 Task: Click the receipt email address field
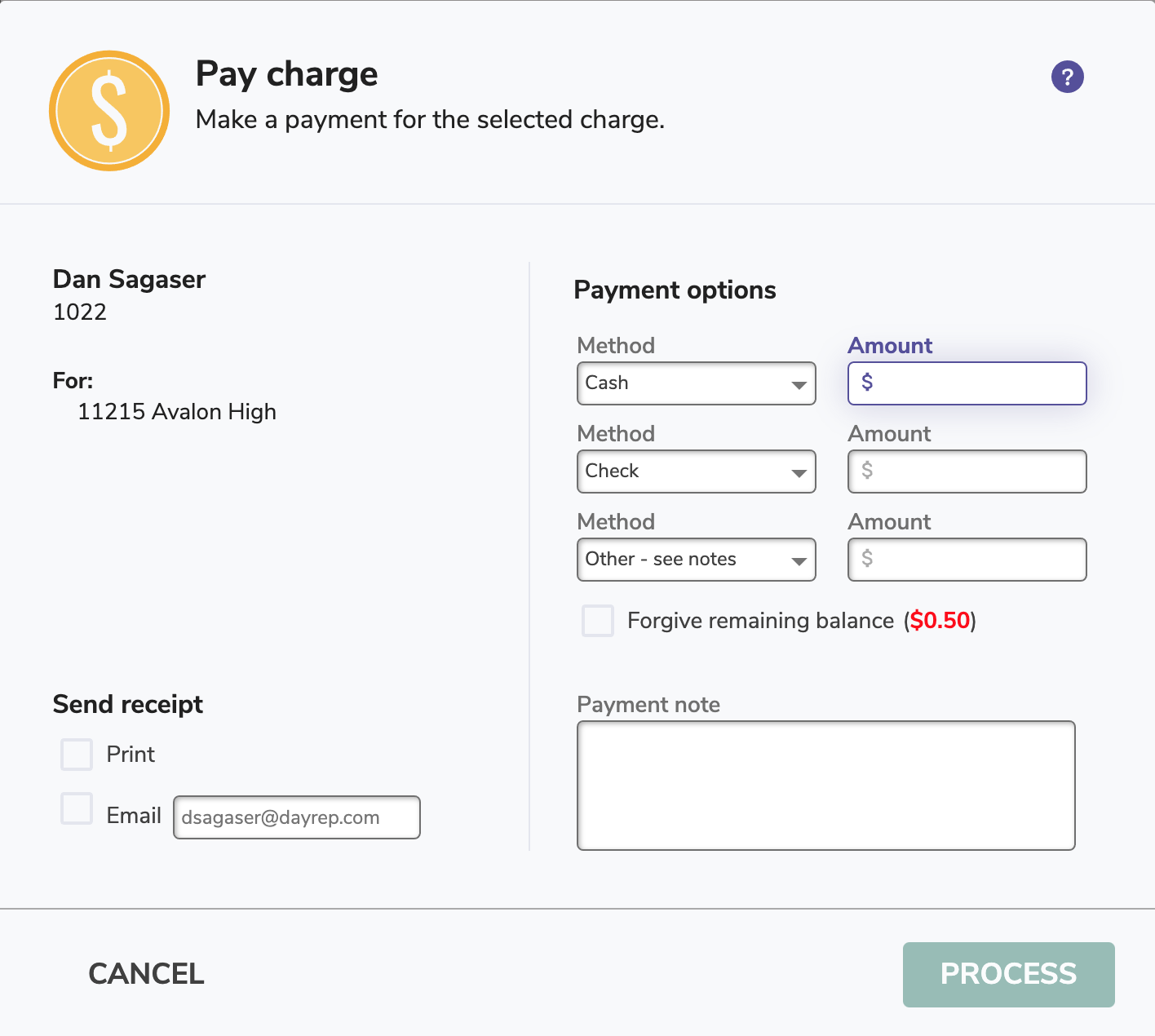coord(296,817)
